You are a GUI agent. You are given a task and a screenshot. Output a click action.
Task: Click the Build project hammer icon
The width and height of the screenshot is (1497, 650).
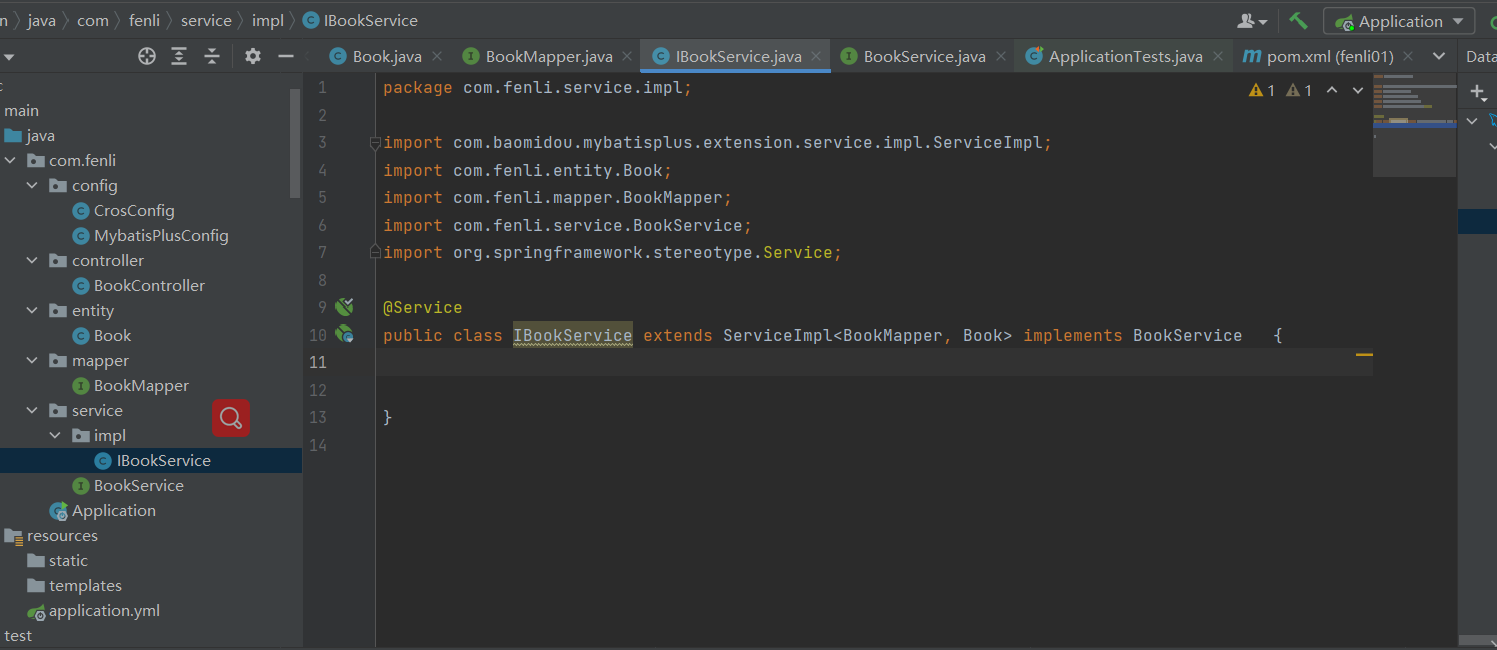pyautogui.click(x=1298, y=21)
